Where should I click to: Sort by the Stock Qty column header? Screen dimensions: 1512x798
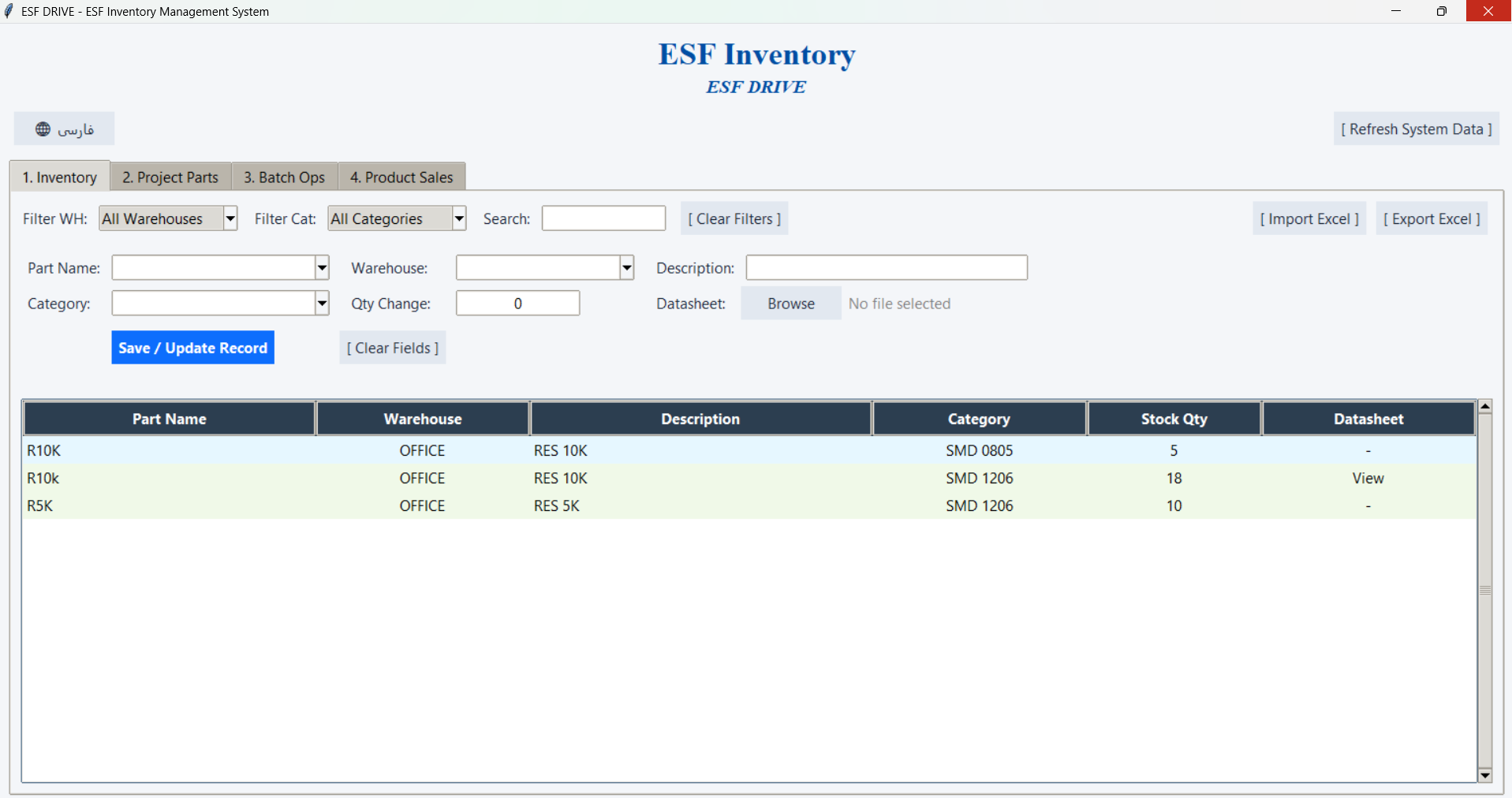1174,419
